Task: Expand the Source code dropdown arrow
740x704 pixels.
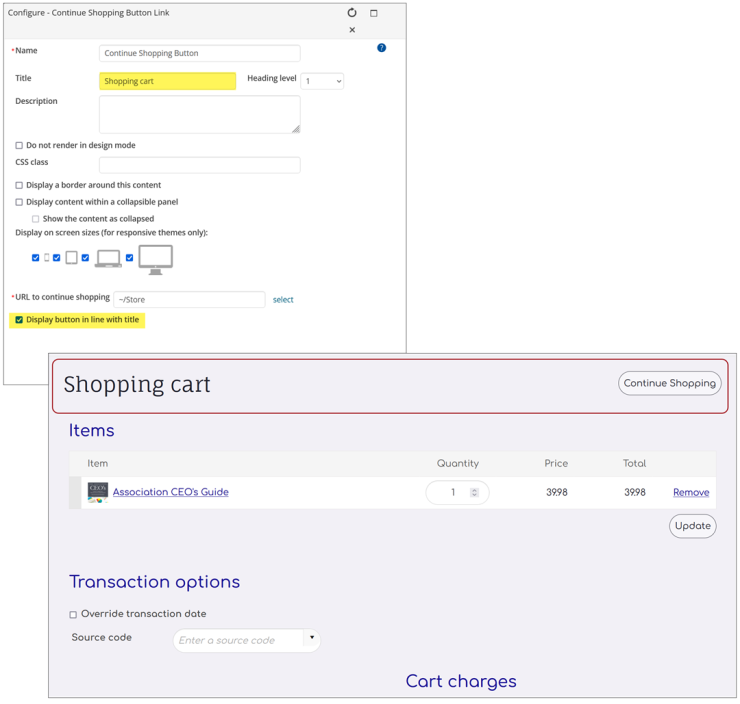Action: (311, 638)
